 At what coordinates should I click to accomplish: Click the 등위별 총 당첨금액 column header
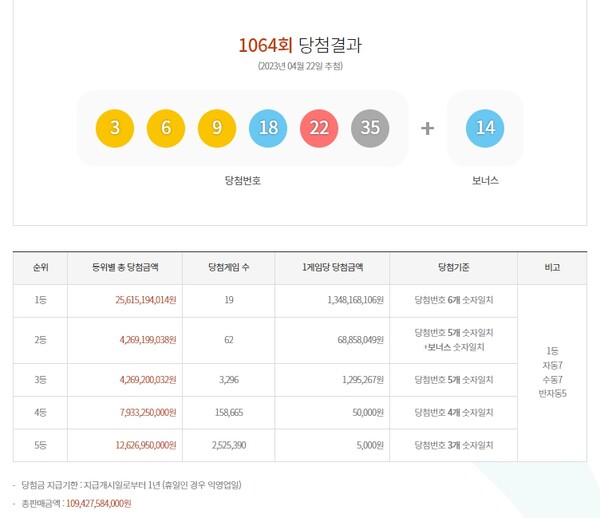point(125,267)
